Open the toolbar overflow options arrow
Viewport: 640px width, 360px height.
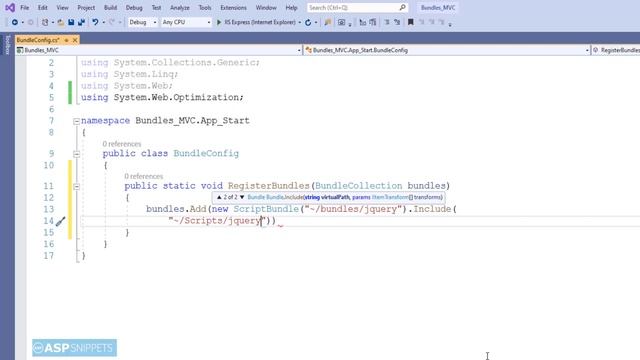pos(450,24)
